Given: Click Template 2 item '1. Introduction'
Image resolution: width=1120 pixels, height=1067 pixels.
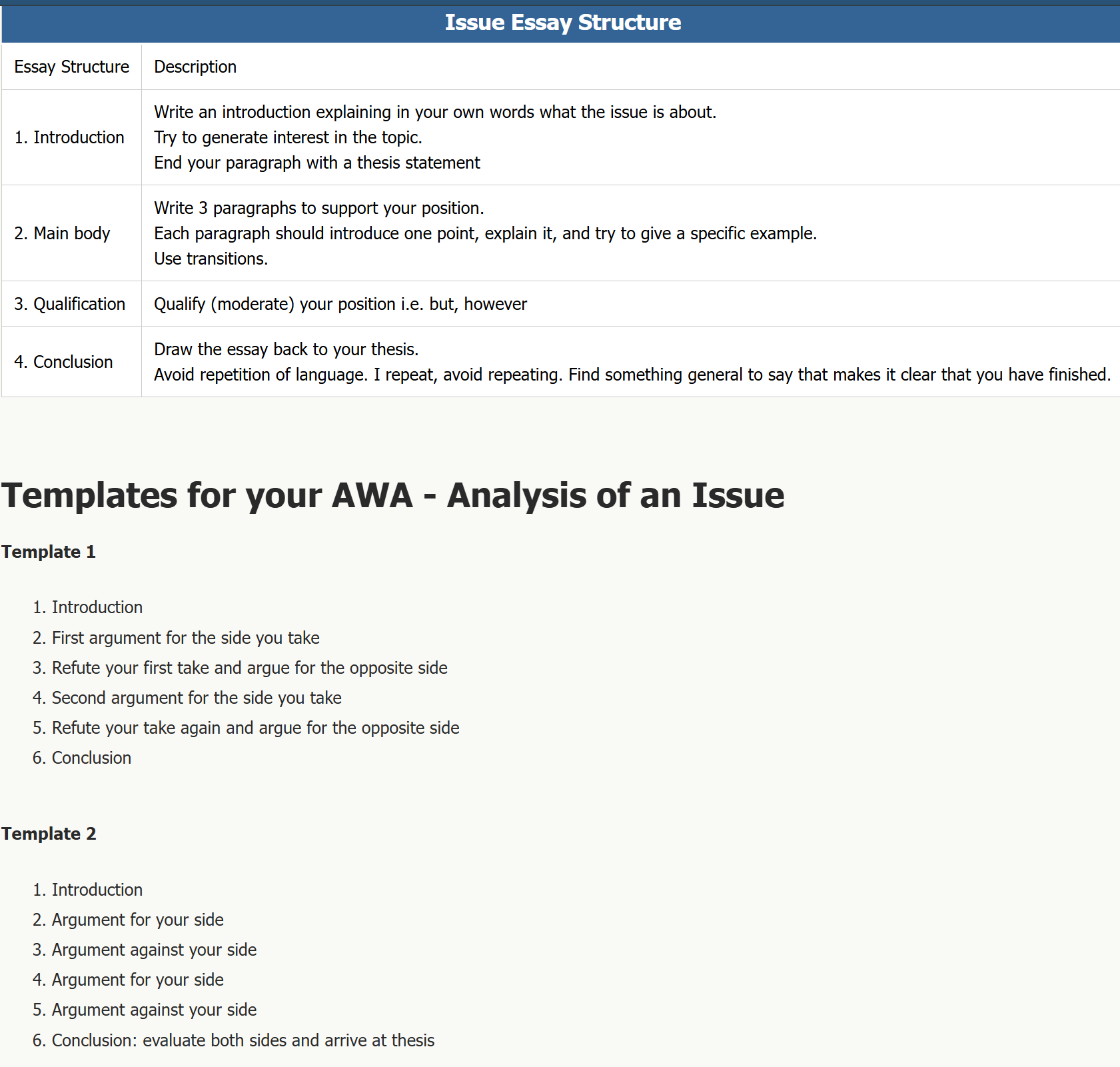Looking at the screenshot, I should 88,890.
